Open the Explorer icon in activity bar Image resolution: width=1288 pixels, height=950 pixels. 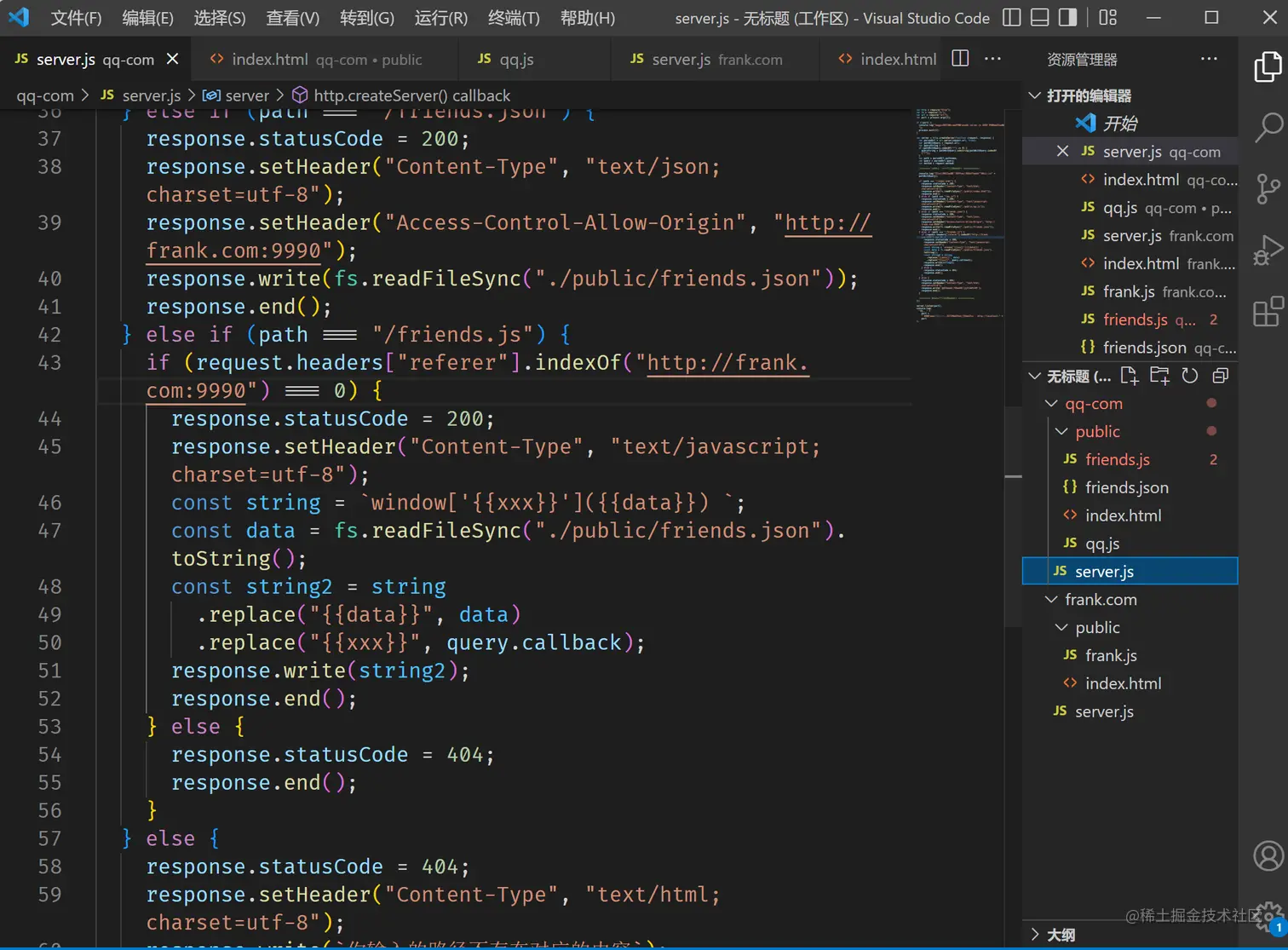click(x=1268, y=67)
